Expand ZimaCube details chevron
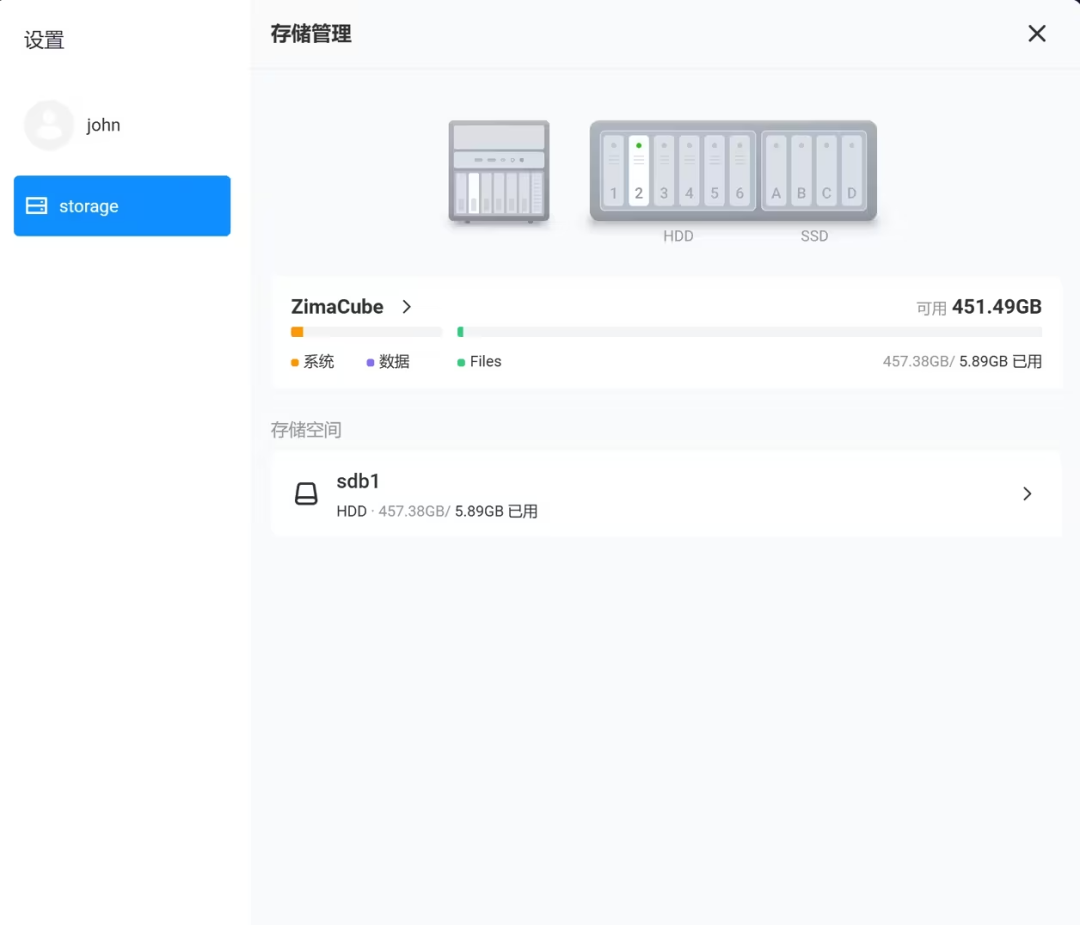 point(407,307)
